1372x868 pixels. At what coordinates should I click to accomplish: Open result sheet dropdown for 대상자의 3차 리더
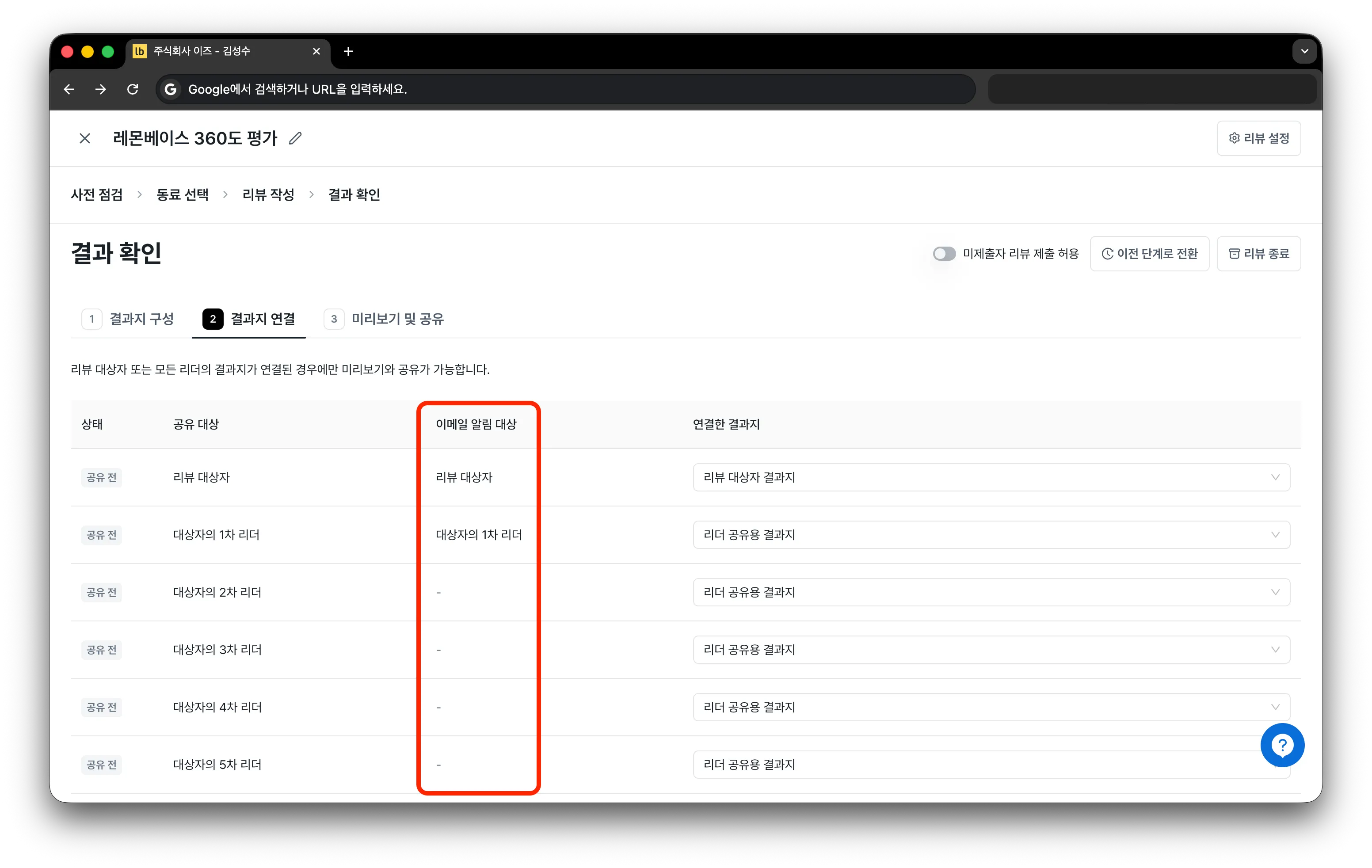(x=991, y=650)
